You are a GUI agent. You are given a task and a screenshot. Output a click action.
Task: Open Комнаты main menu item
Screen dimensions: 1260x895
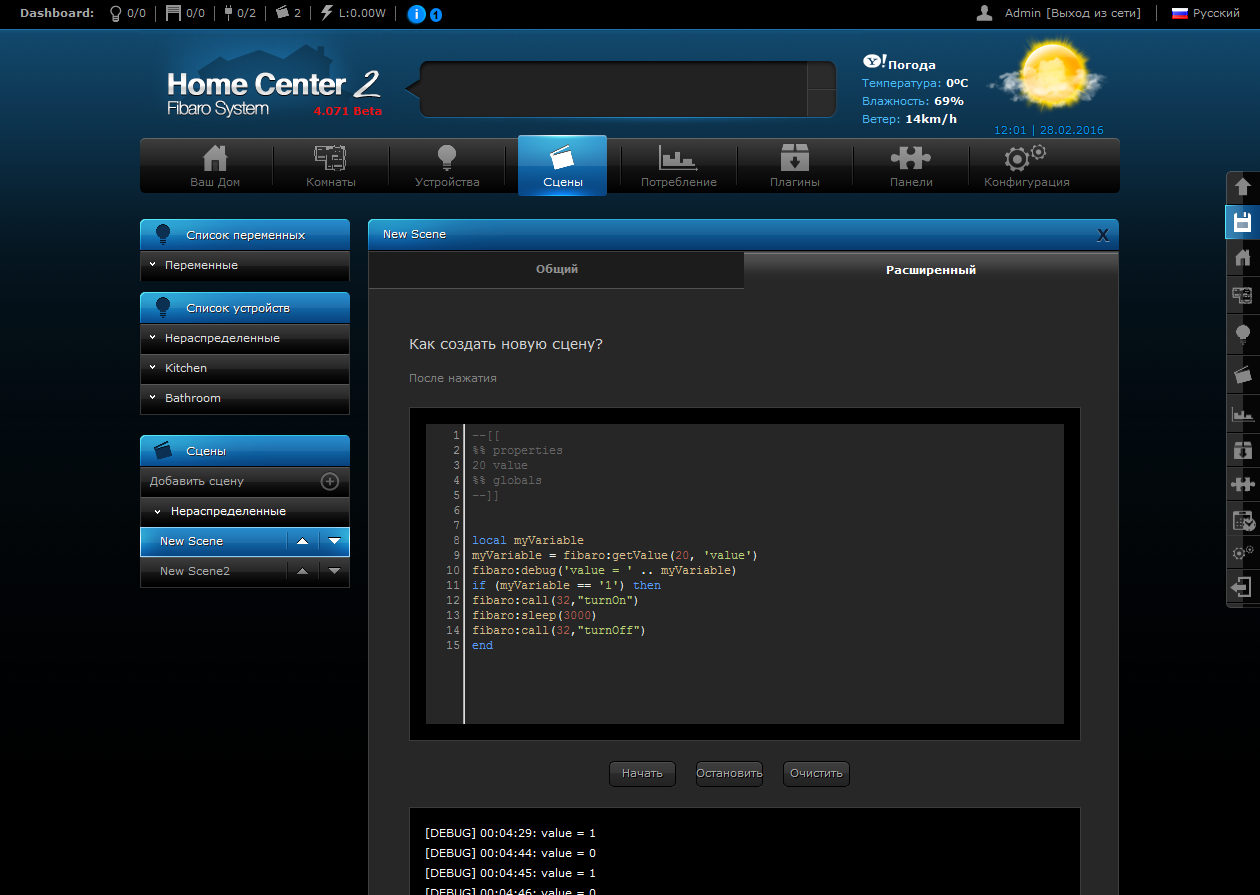pos(331,165)
